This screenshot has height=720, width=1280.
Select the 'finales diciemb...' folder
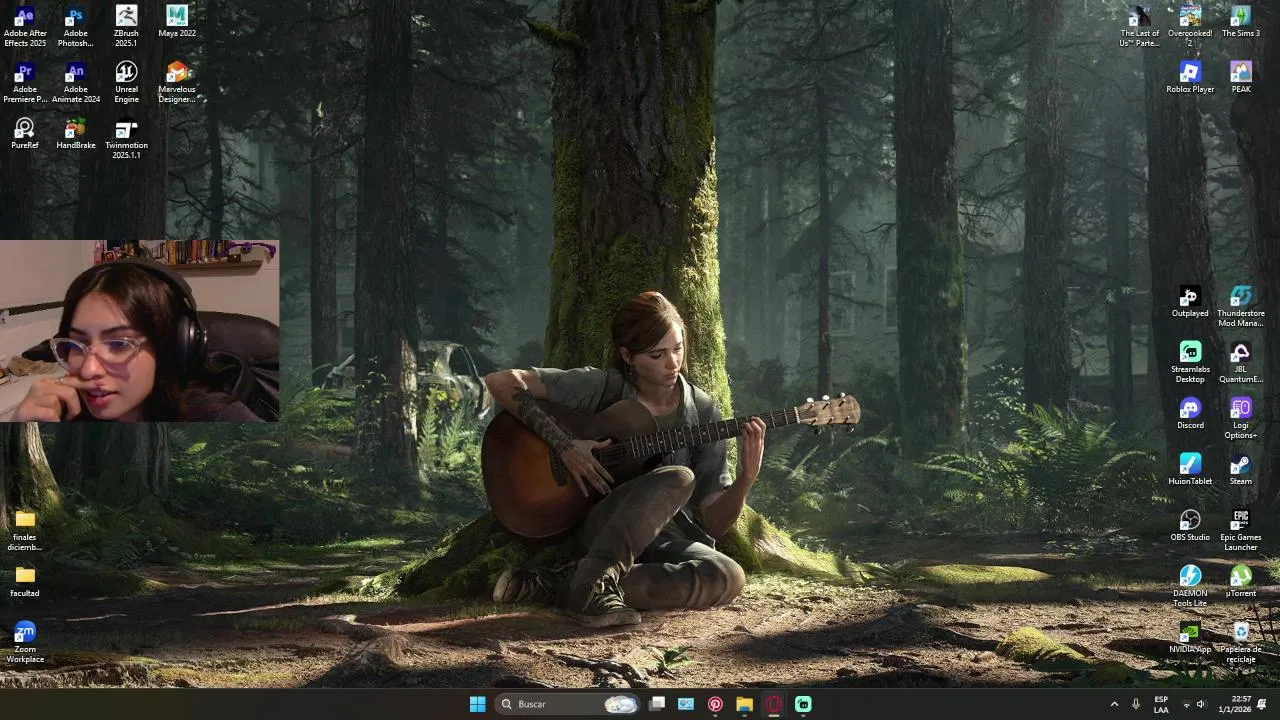(25, 531)
